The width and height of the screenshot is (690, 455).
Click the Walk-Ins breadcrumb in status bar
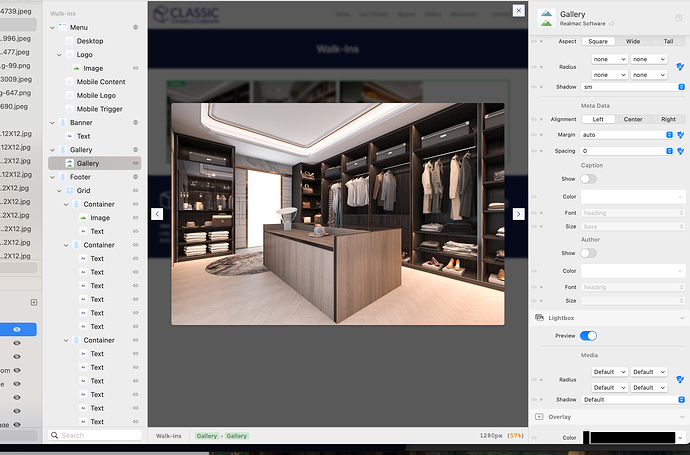click(169, 436)
